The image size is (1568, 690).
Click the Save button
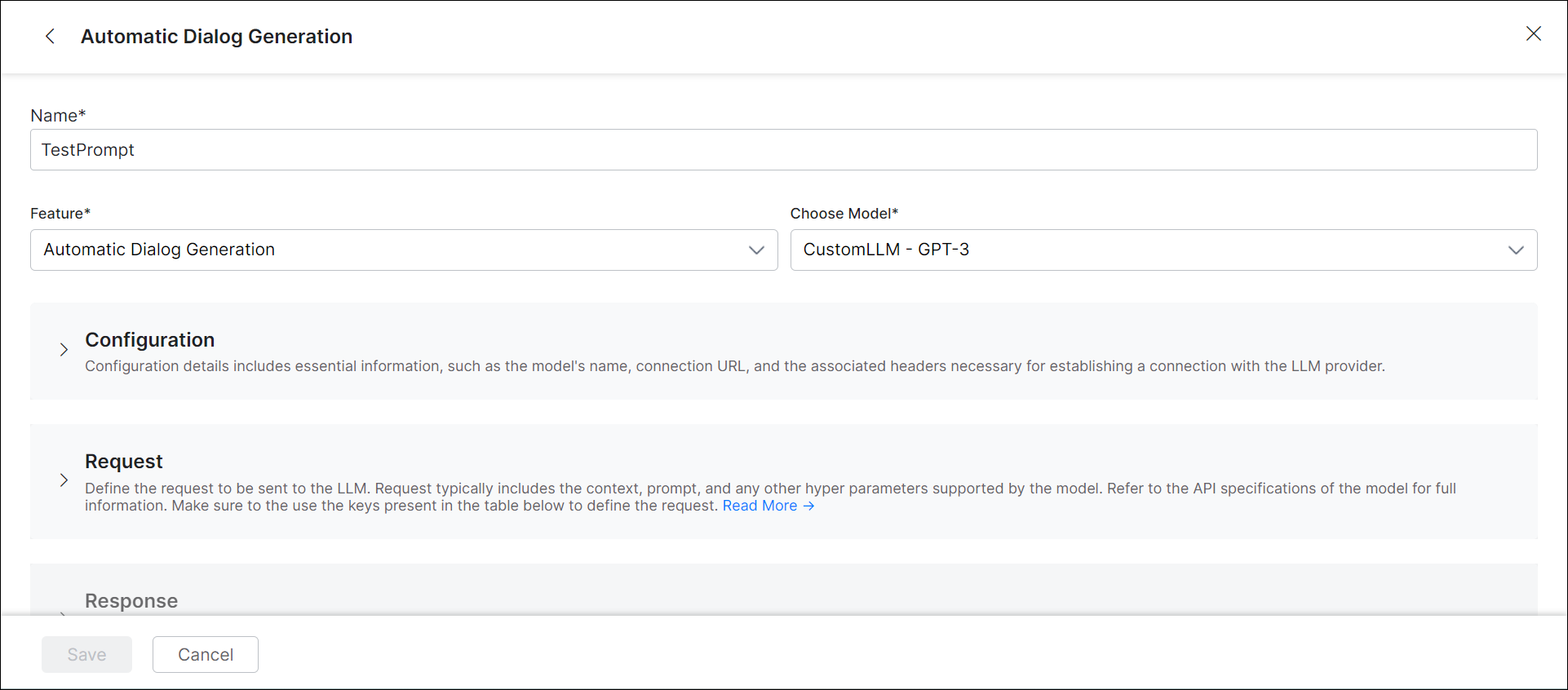tap(86, 655)
